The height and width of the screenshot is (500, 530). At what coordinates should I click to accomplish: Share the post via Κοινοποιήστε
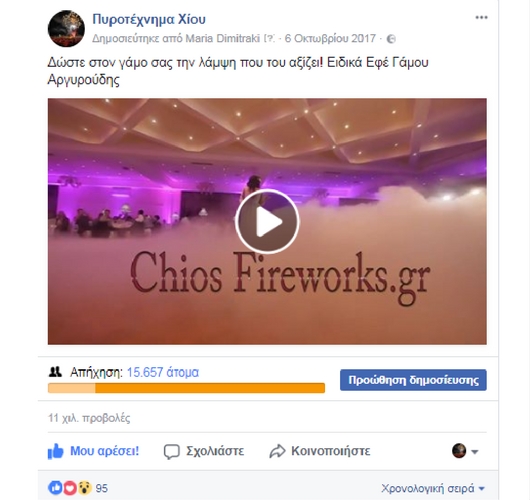[x=320, y=451]
